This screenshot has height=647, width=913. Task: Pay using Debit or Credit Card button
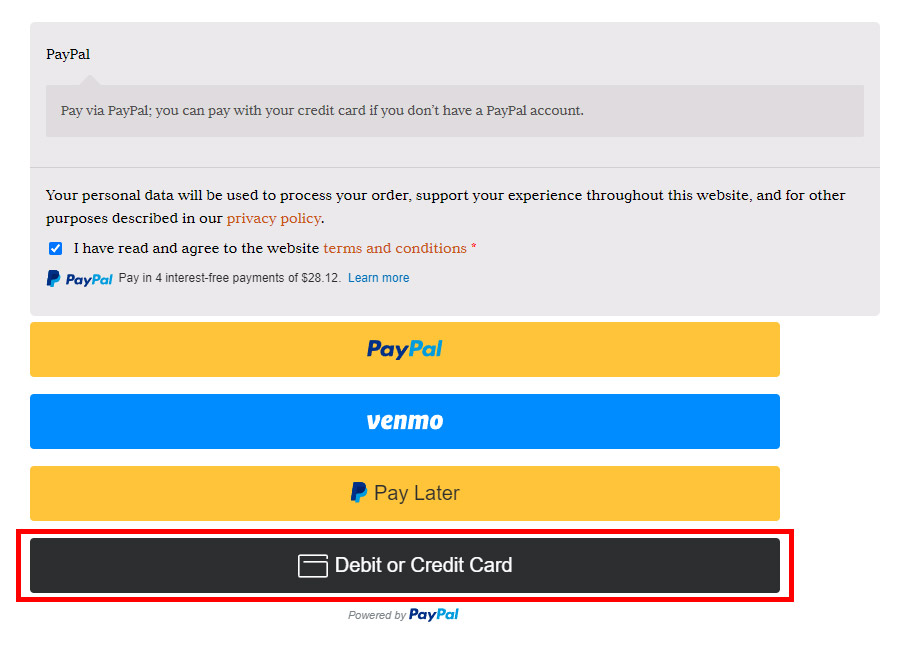(405, 565)
